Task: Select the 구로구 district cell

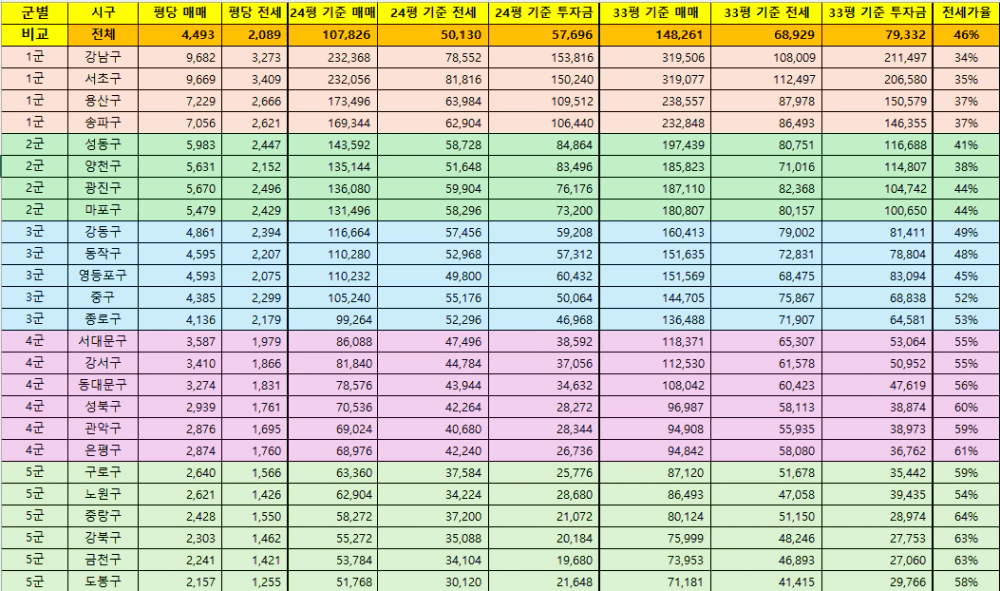Action: [x=103, y=472]
